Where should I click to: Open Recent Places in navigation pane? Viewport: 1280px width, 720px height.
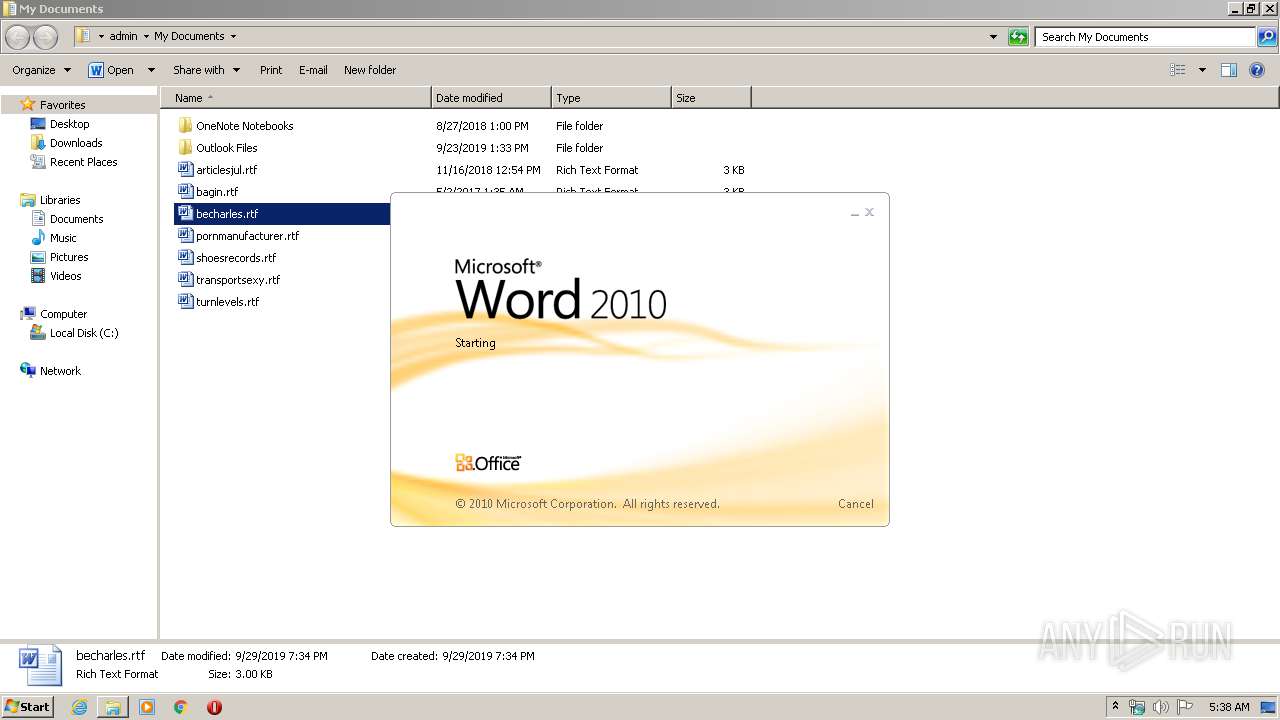coord(83,162)
